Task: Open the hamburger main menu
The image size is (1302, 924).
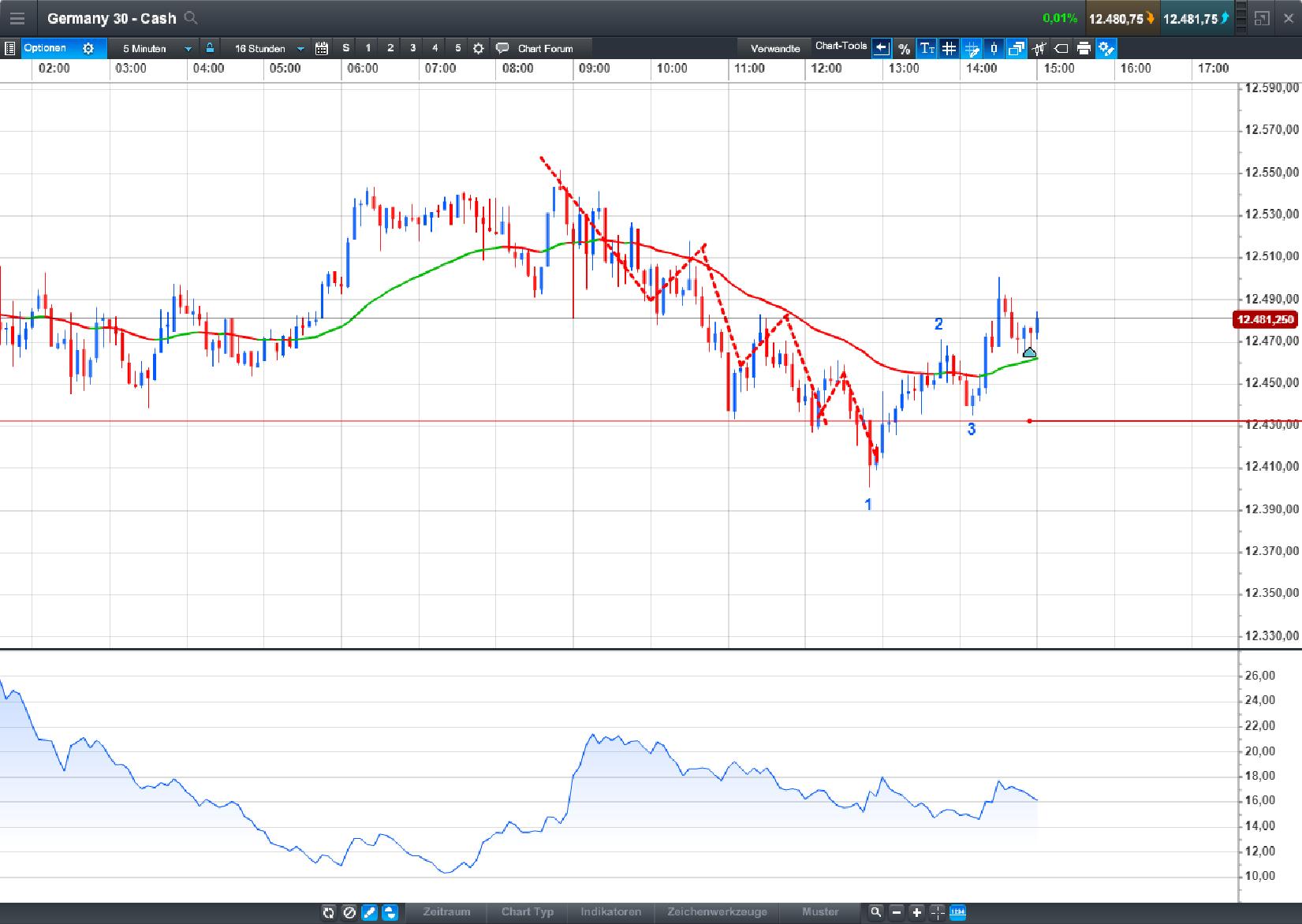Action: pyautogui.click(x=17, y=18)
